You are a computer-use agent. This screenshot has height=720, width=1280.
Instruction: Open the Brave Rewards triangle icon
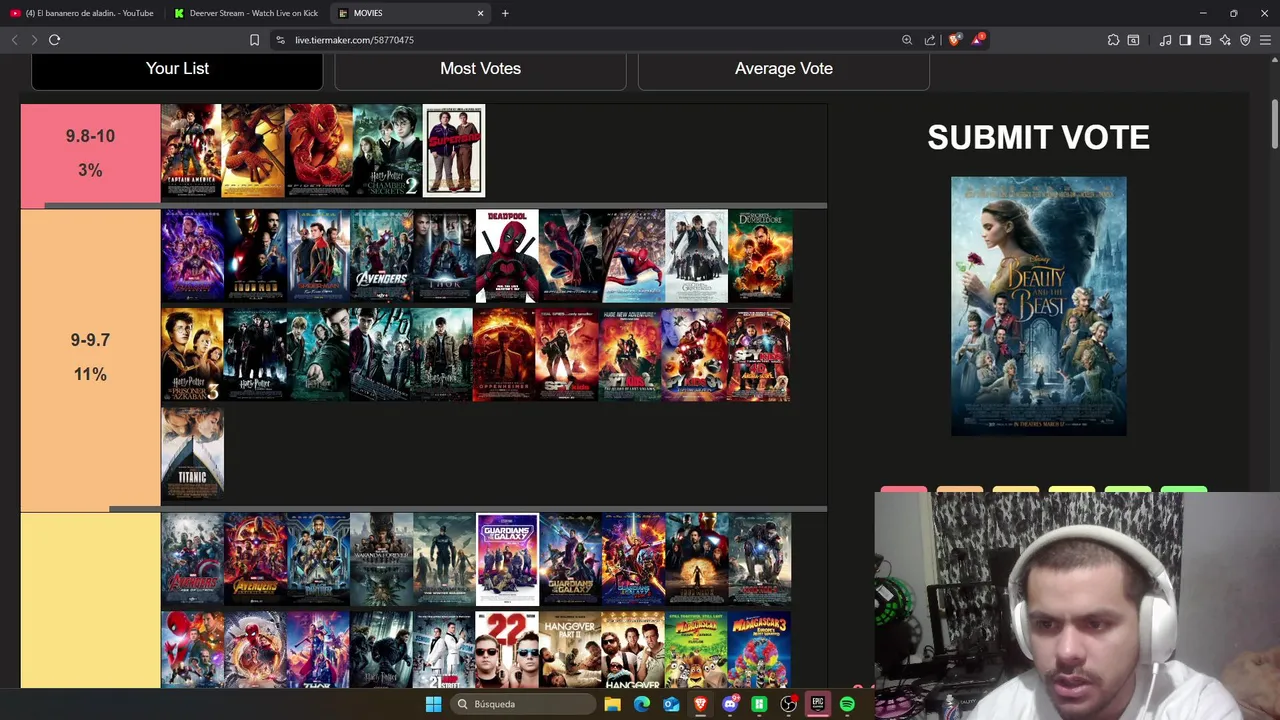click(978, 40)
